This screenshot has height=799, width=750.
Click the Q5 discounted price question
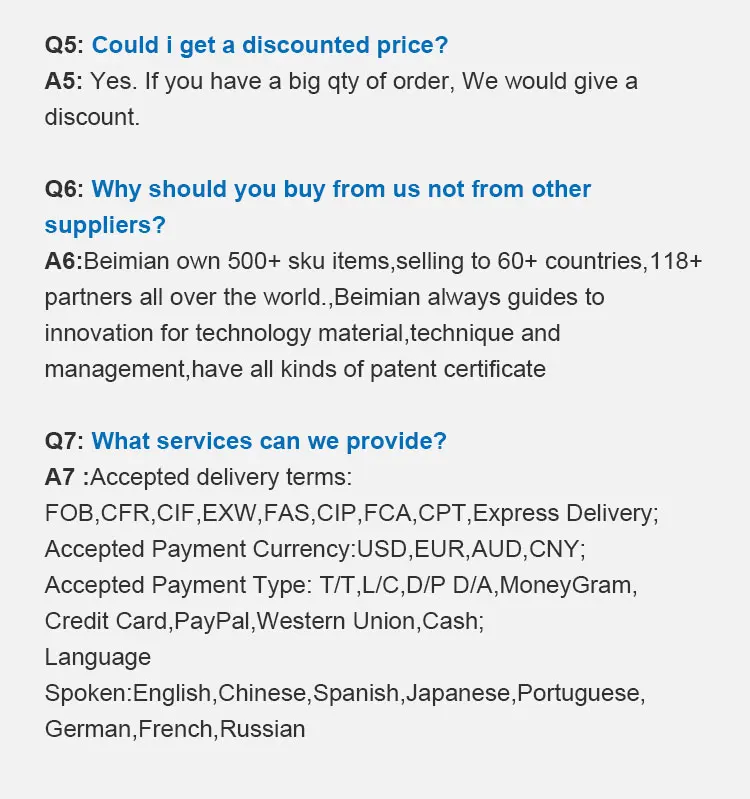tap(270, 45)
